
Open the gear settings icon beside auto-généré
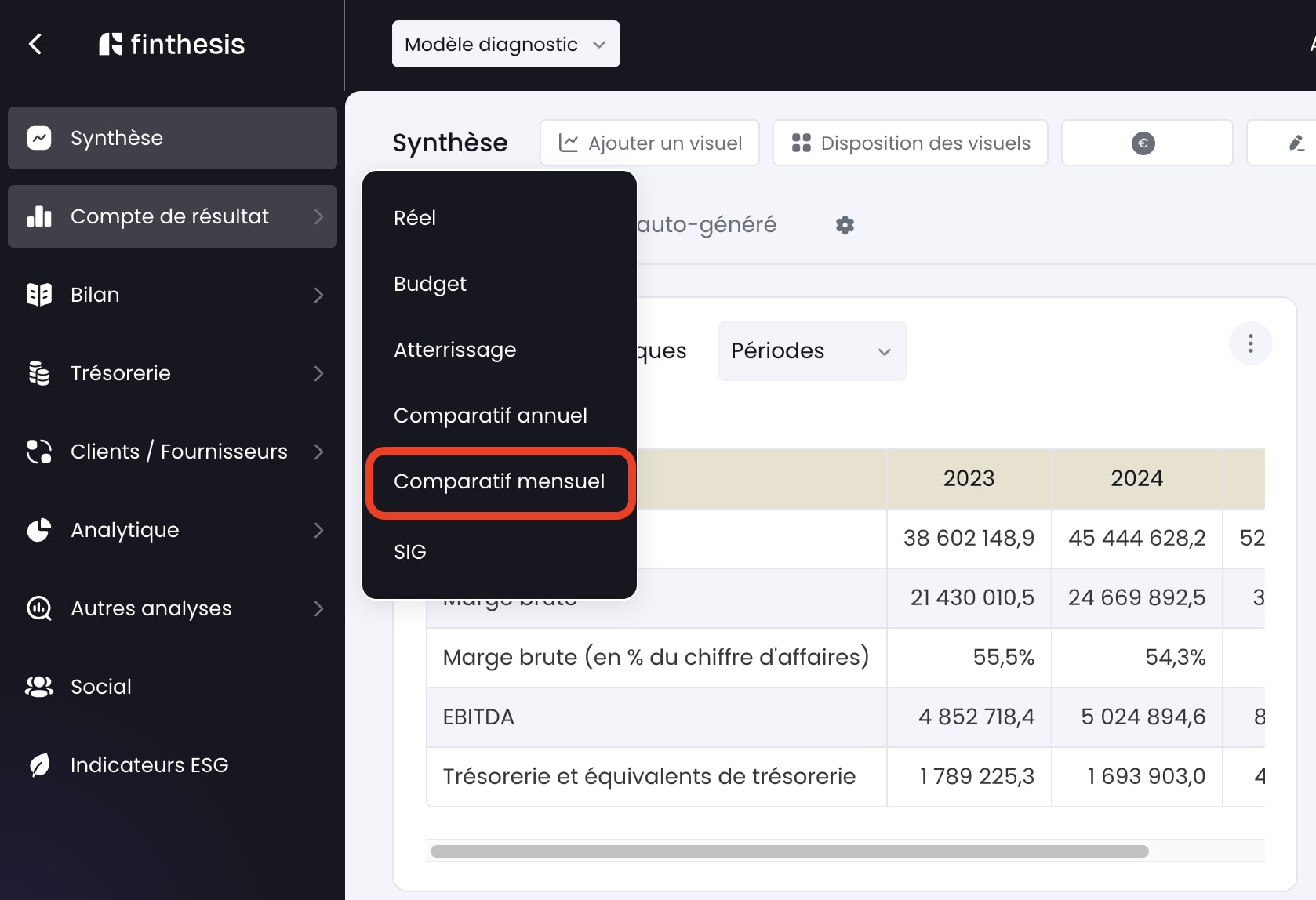pos(845,225)
